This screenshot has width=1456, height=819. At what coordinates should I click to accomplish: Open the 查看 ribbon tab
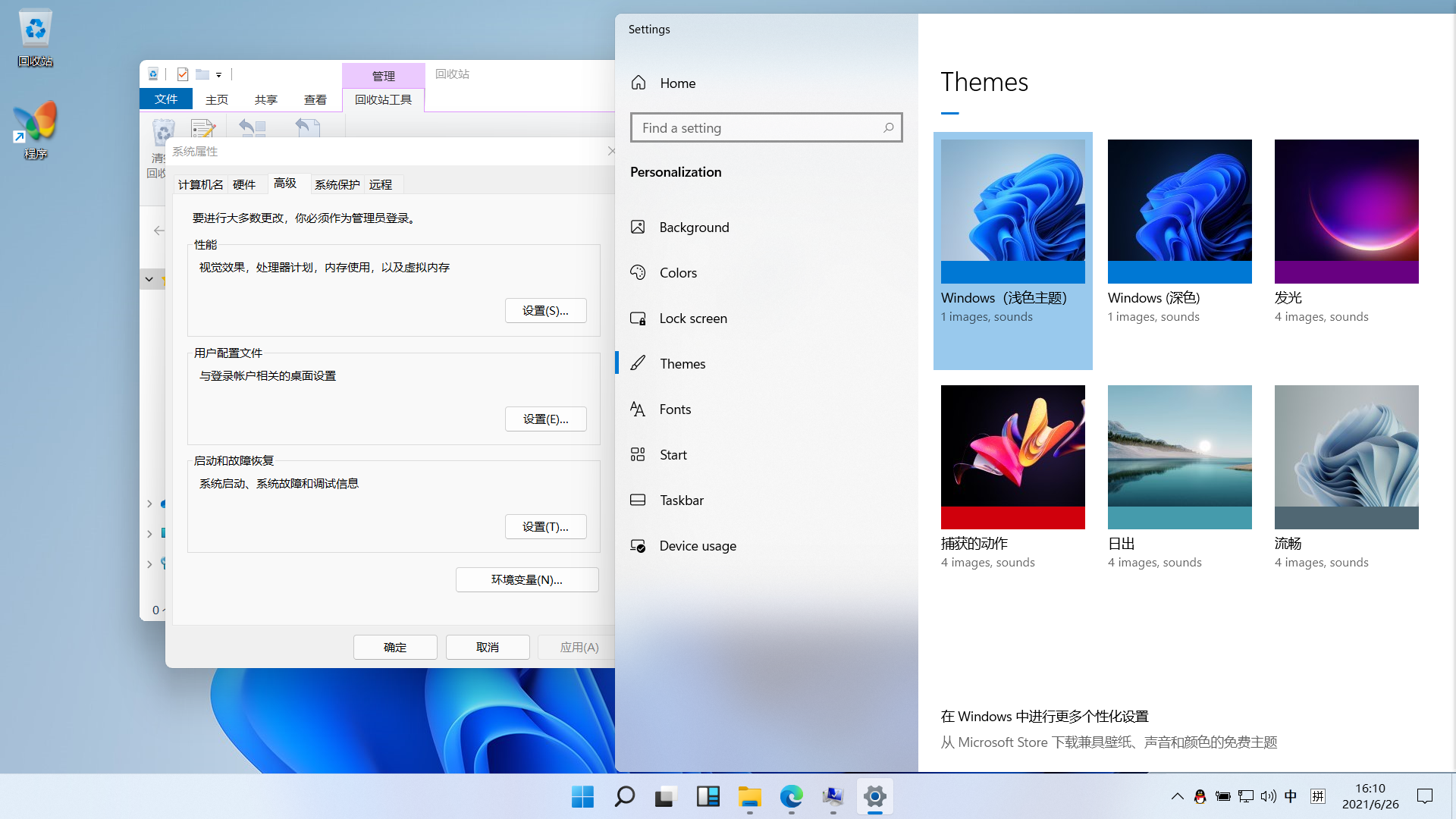click(315, 99)
